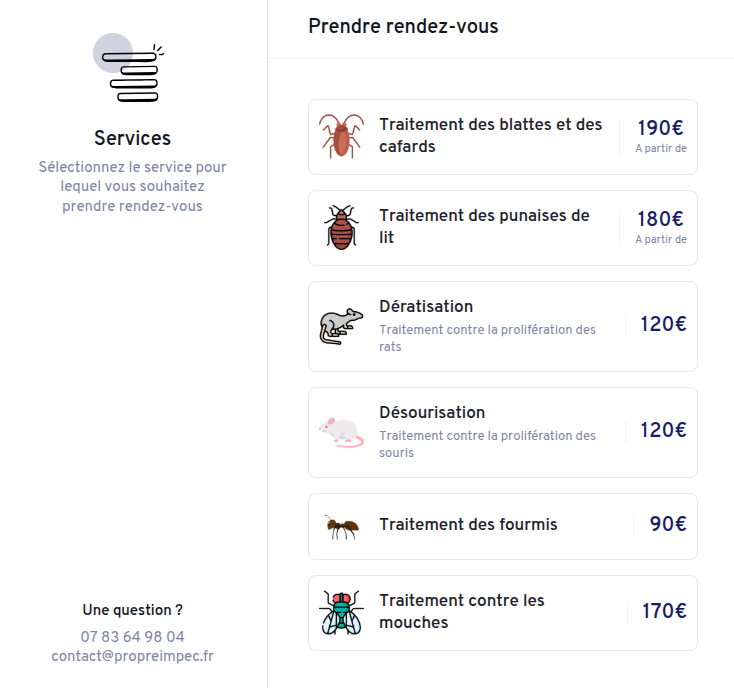Click the white mouse icon

341,432
